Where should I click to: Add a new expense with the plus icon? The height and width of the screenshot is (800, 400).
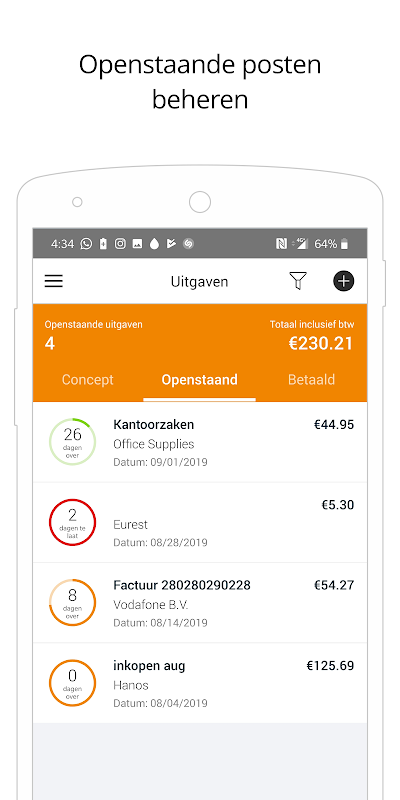point(343,281)
